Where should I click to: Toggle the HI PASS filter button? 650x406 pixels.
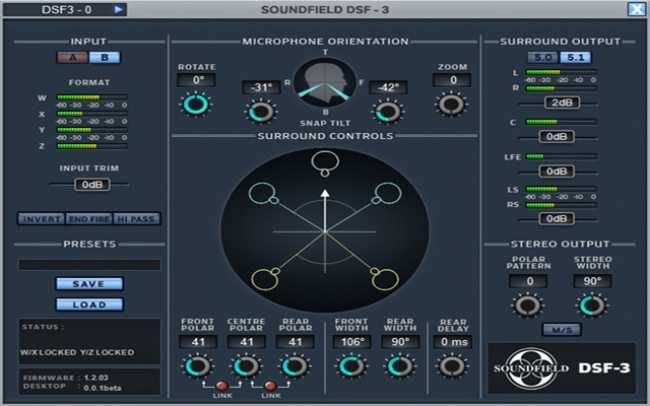[x=136, y=219]
